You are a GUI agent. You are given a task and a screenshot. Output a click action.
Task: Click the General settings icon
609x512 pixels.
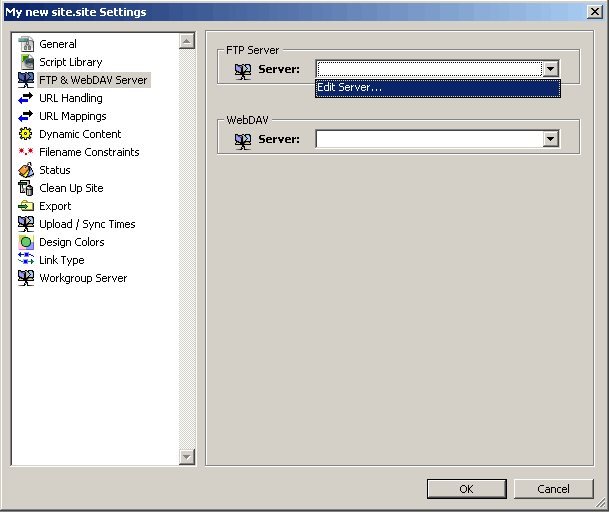[x=26, y=44]
